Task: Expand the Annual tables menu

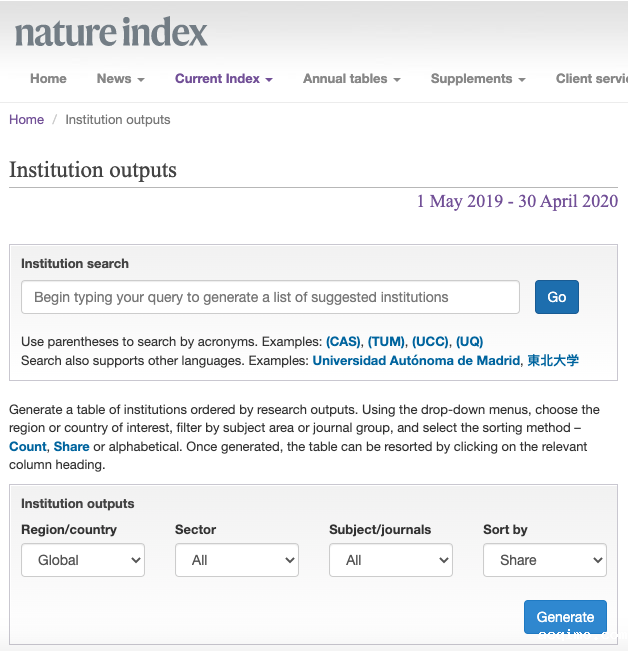Action: click(x=351, y=79)
